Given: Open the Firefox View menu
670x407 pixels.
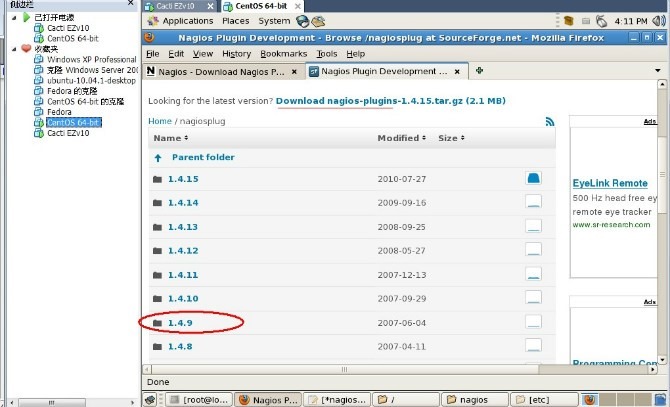Looking at the screenshot, I should coord(203,54).
